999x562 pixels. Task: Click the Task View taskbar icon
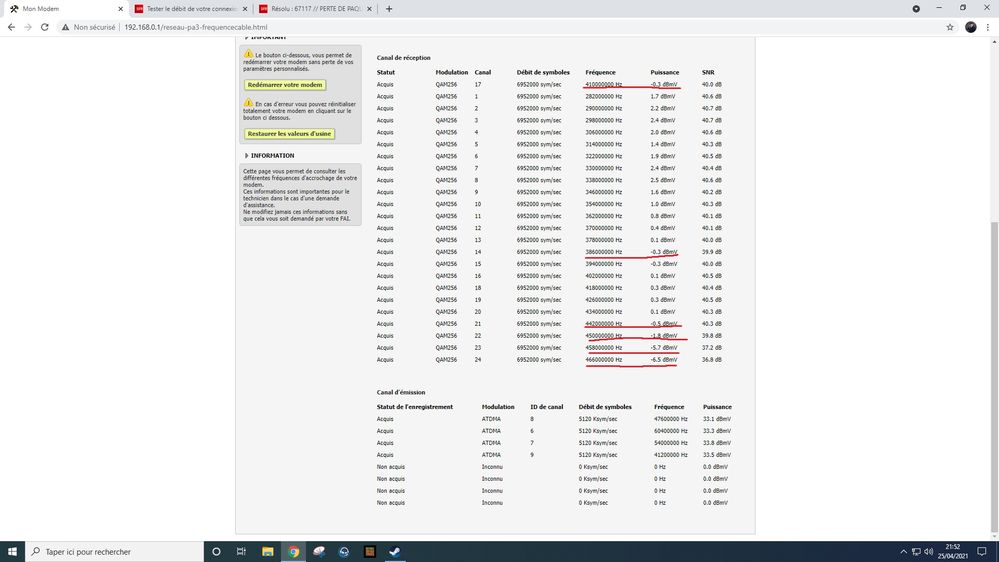[241, 551]
